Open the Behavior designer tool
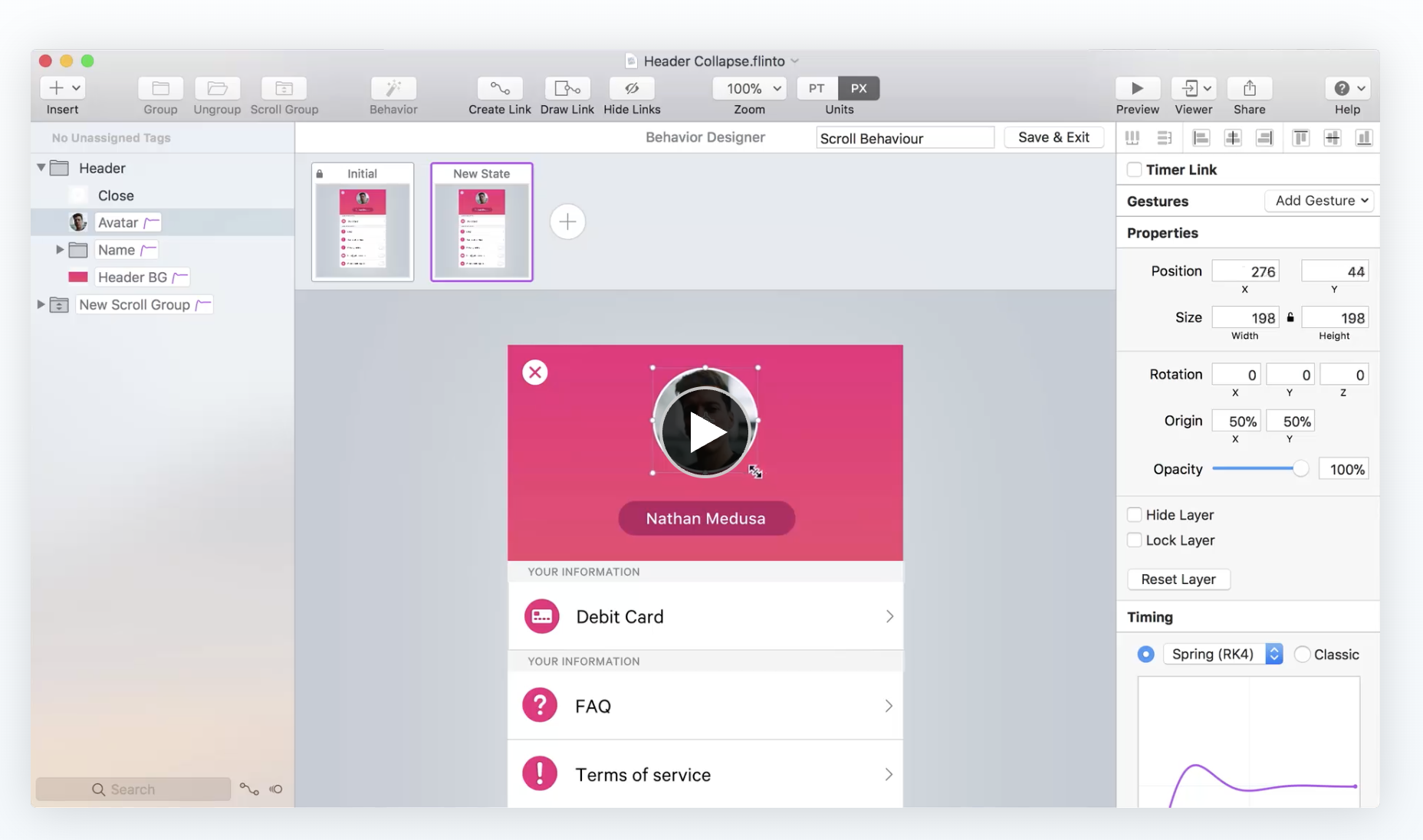Screen dimensions: 1423x840 [x=393, y=88]
